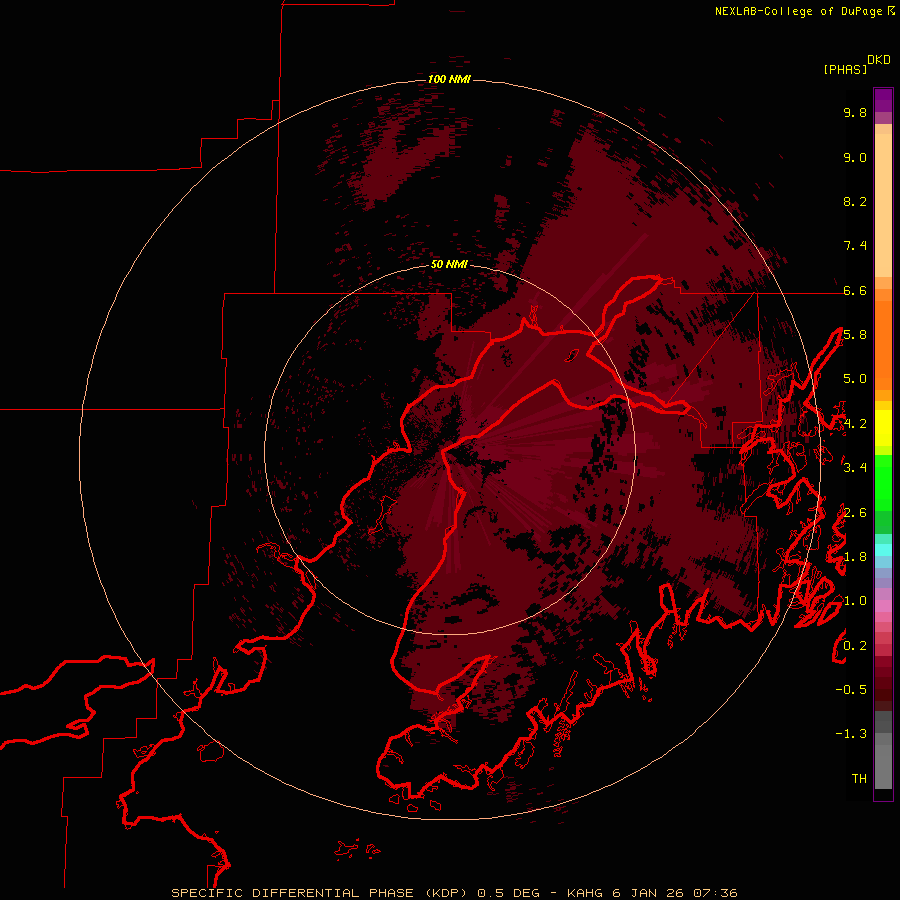Click the -0.5 value on color scale
The height and width of the screenshot is (900, 900).
tap(851, 690)
